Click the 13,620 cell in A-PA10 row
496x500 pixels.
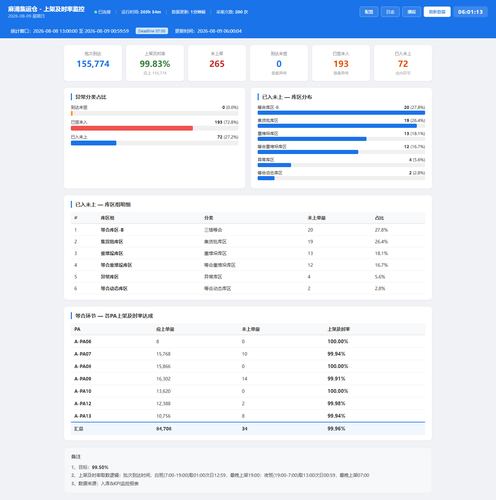click(x=163, y=391)
